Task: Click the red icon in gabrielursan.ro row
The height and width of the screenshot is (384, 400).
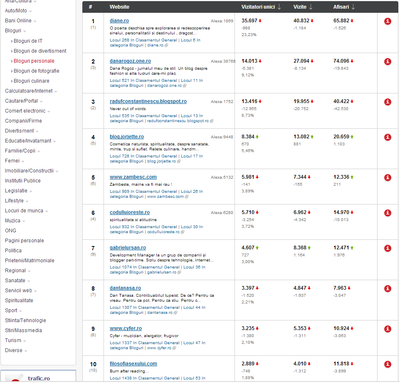Action: 387,248
